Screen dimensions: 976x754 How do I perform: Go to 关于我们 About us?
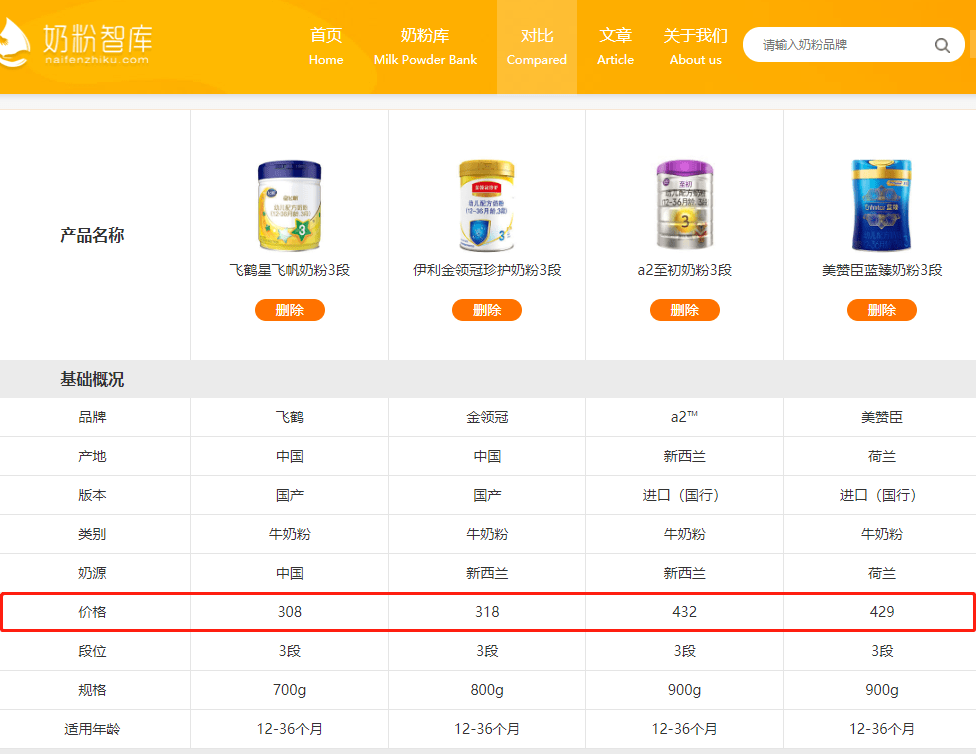pyautogui.click(x=695, y=47)
